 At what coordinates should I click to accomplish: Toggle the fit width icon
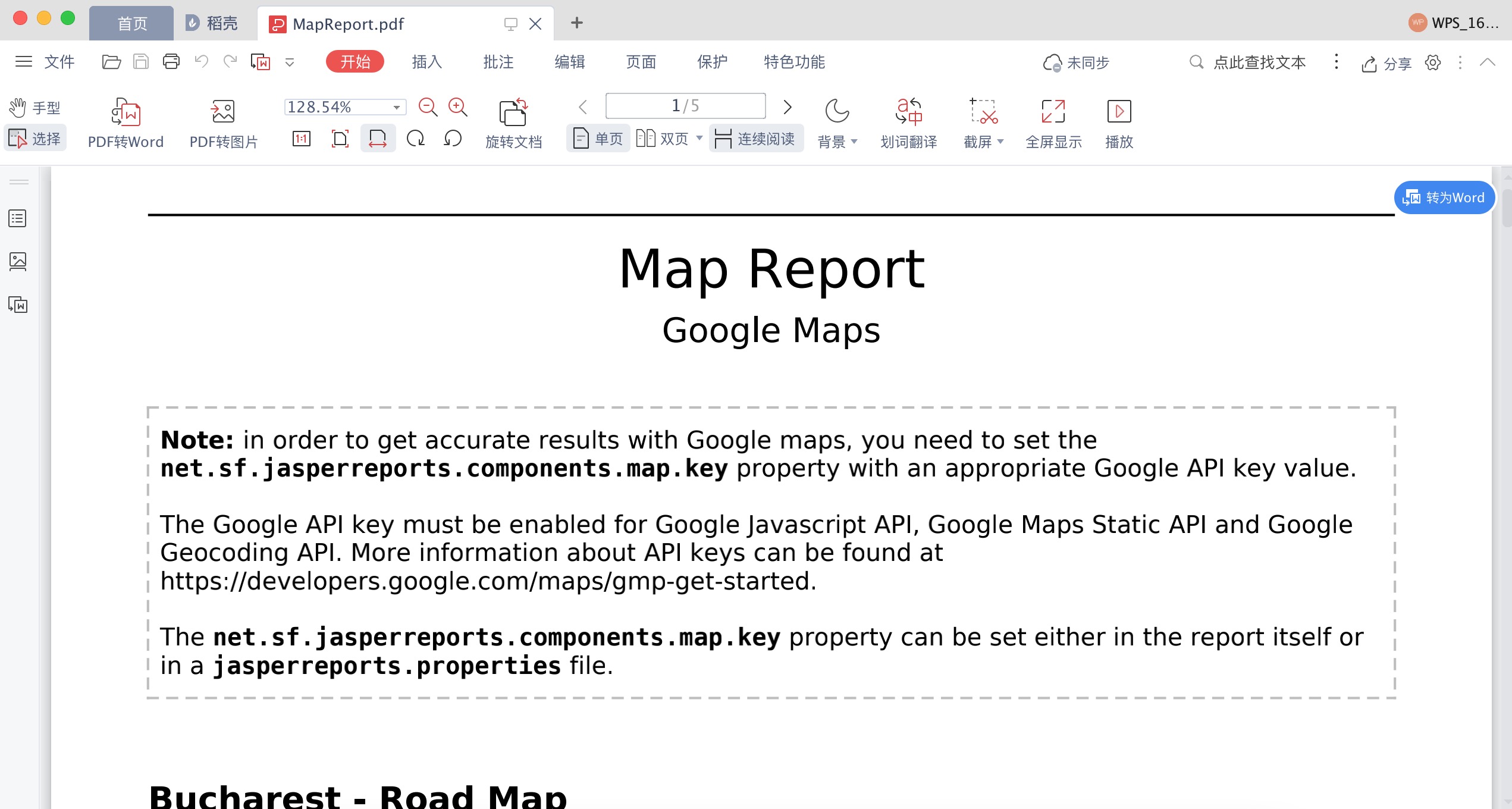click(378, 139)
